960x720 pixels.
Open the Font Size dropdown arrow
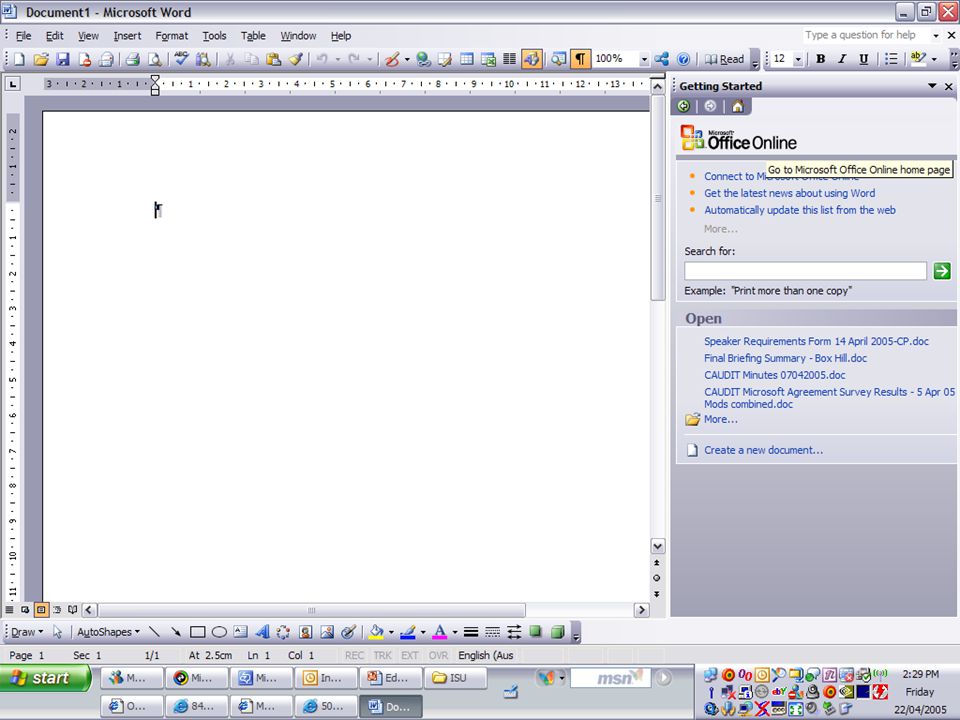(x=798, y=59)
